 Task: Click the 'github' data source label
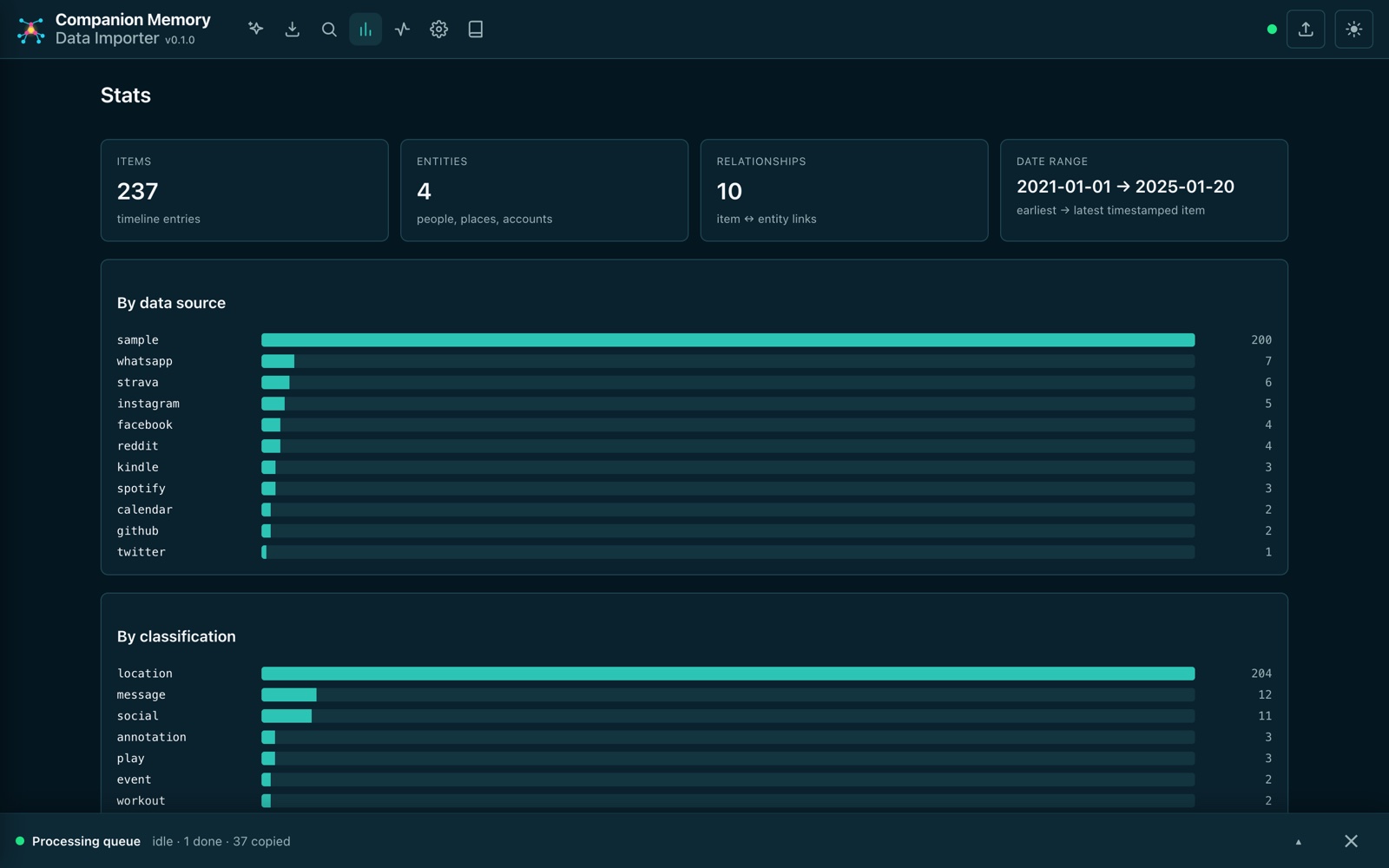138,531
